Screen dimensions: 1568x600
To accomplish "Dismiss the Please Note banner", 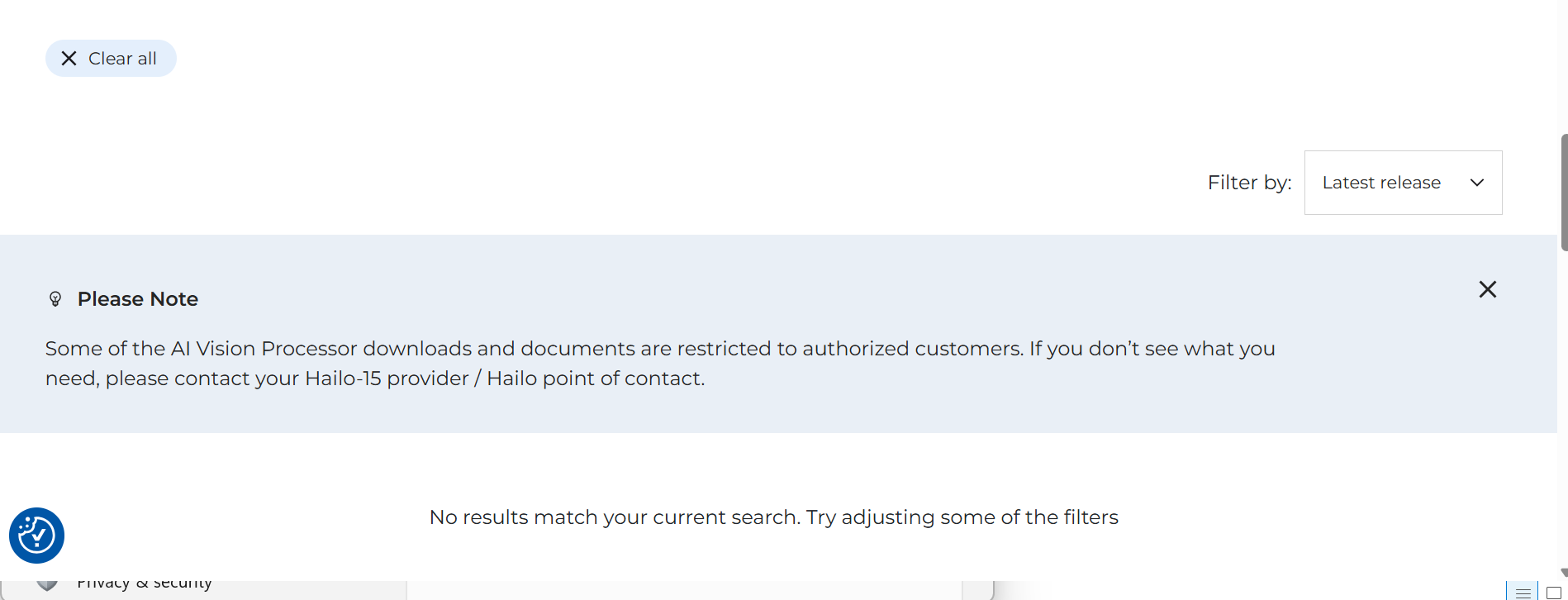I will [x=1487, y=289].
